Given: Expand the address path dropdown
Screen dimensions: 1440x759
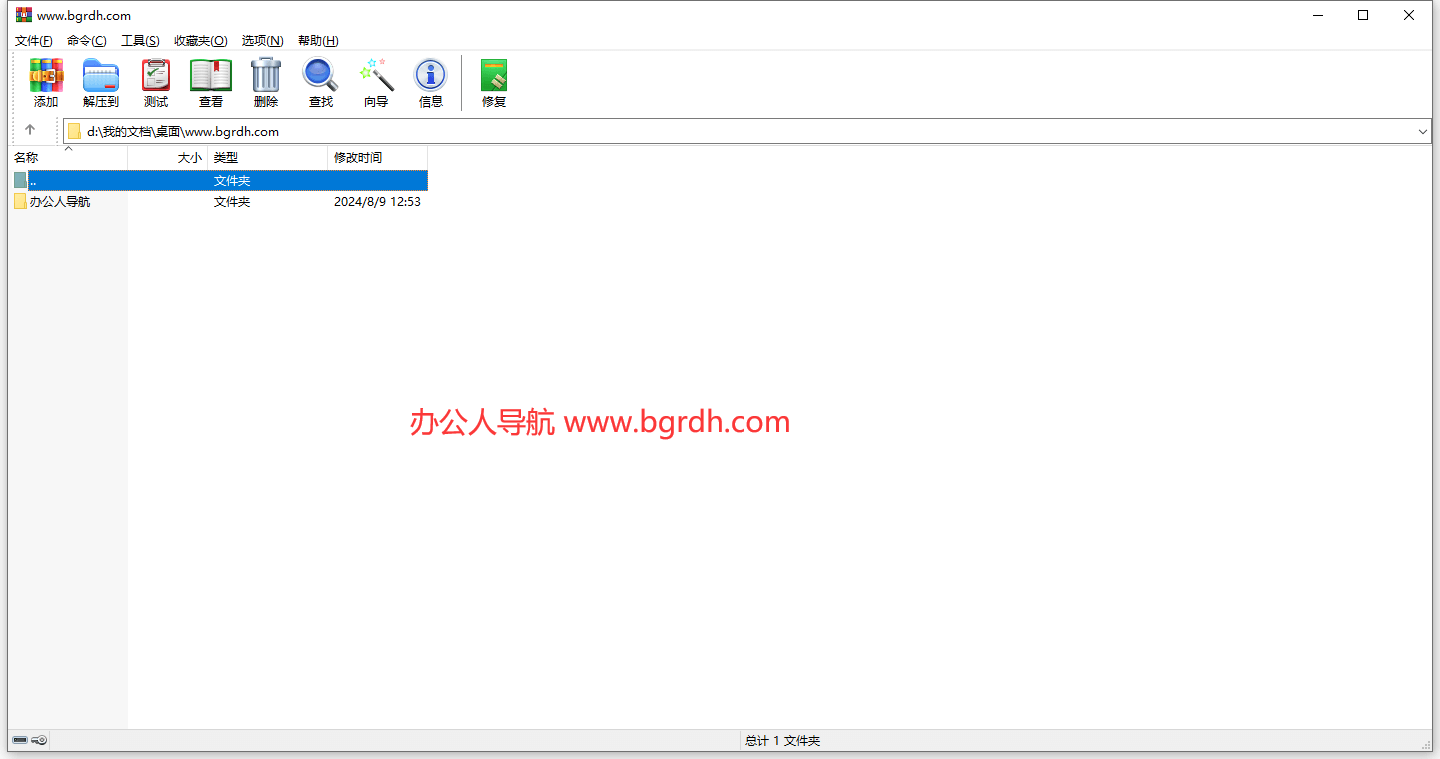Looking at the screenshot, I should pos(1422,131).
